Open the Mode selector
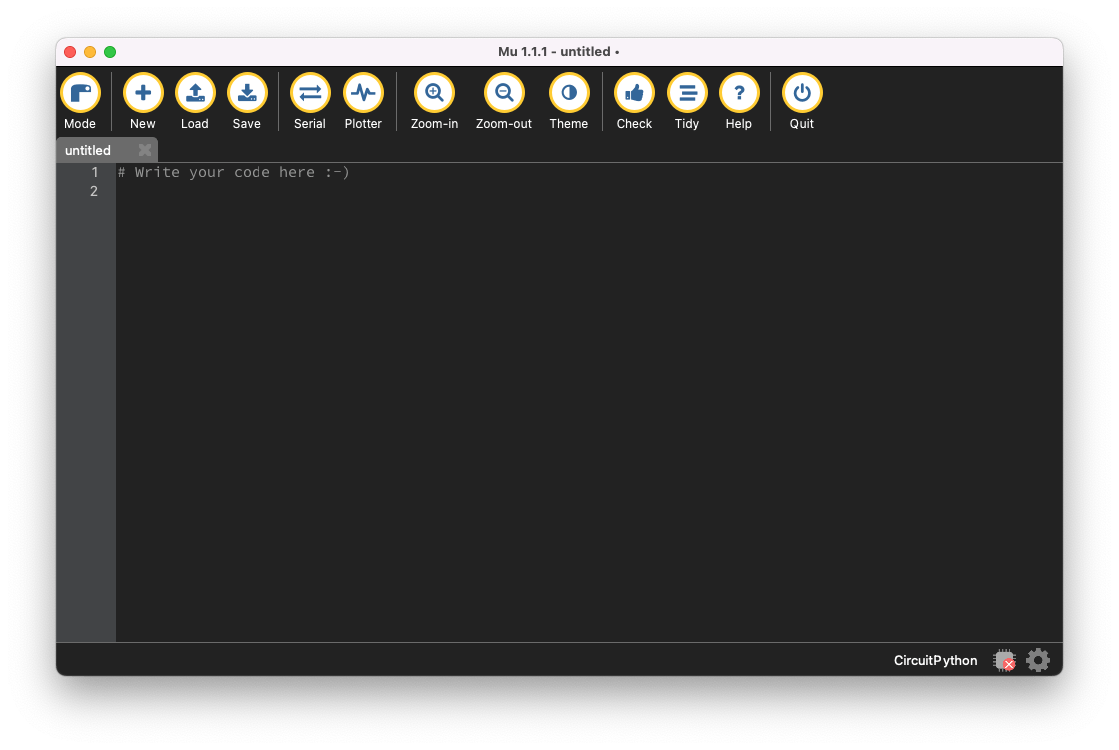Screen dimensions: 1119x750 pyautogui.click(x=80, y=102)
